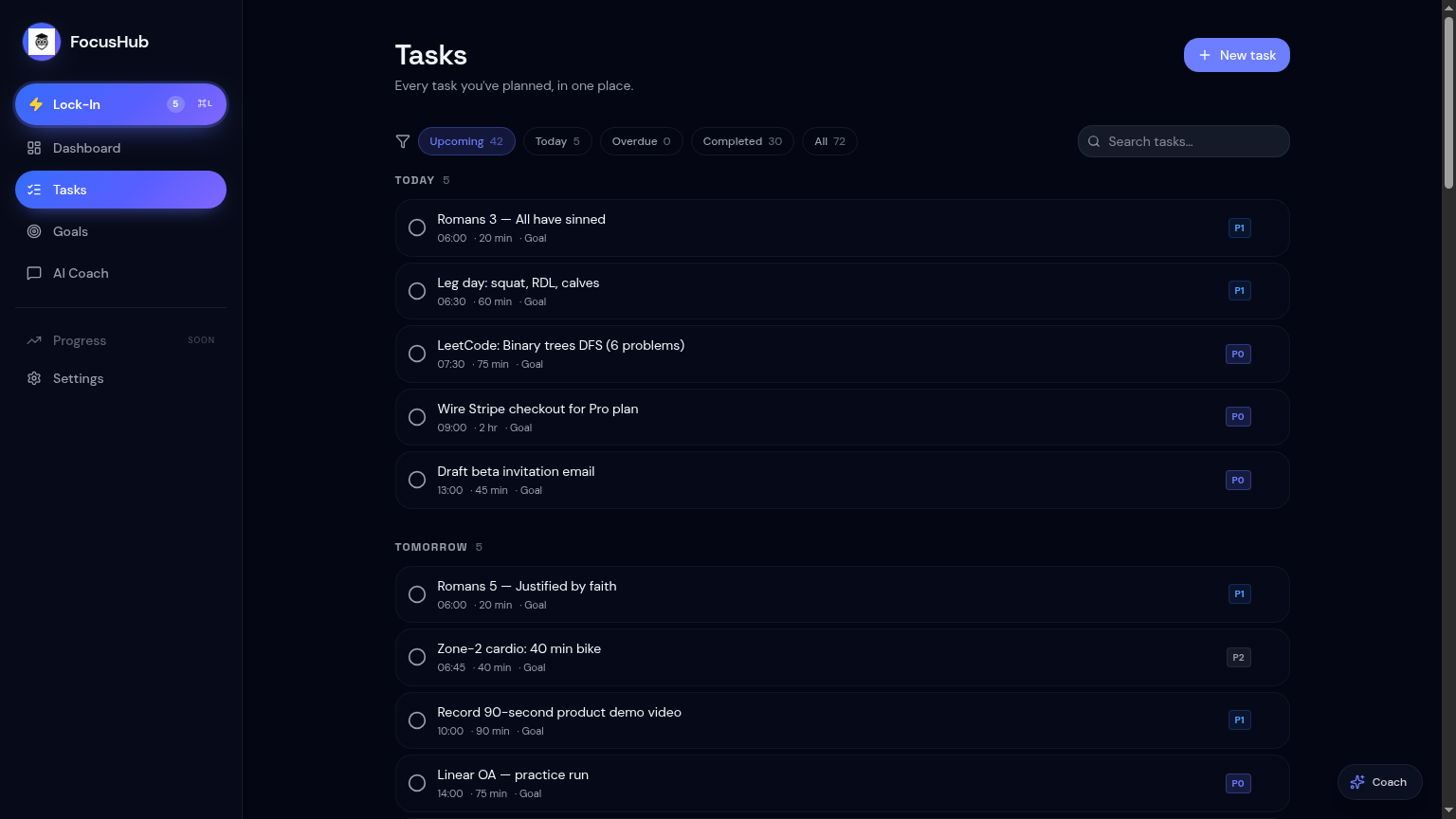1456x819 pixels.
Task: Click the Lock-In lightning bolt icon
Action: pos(36,104)
